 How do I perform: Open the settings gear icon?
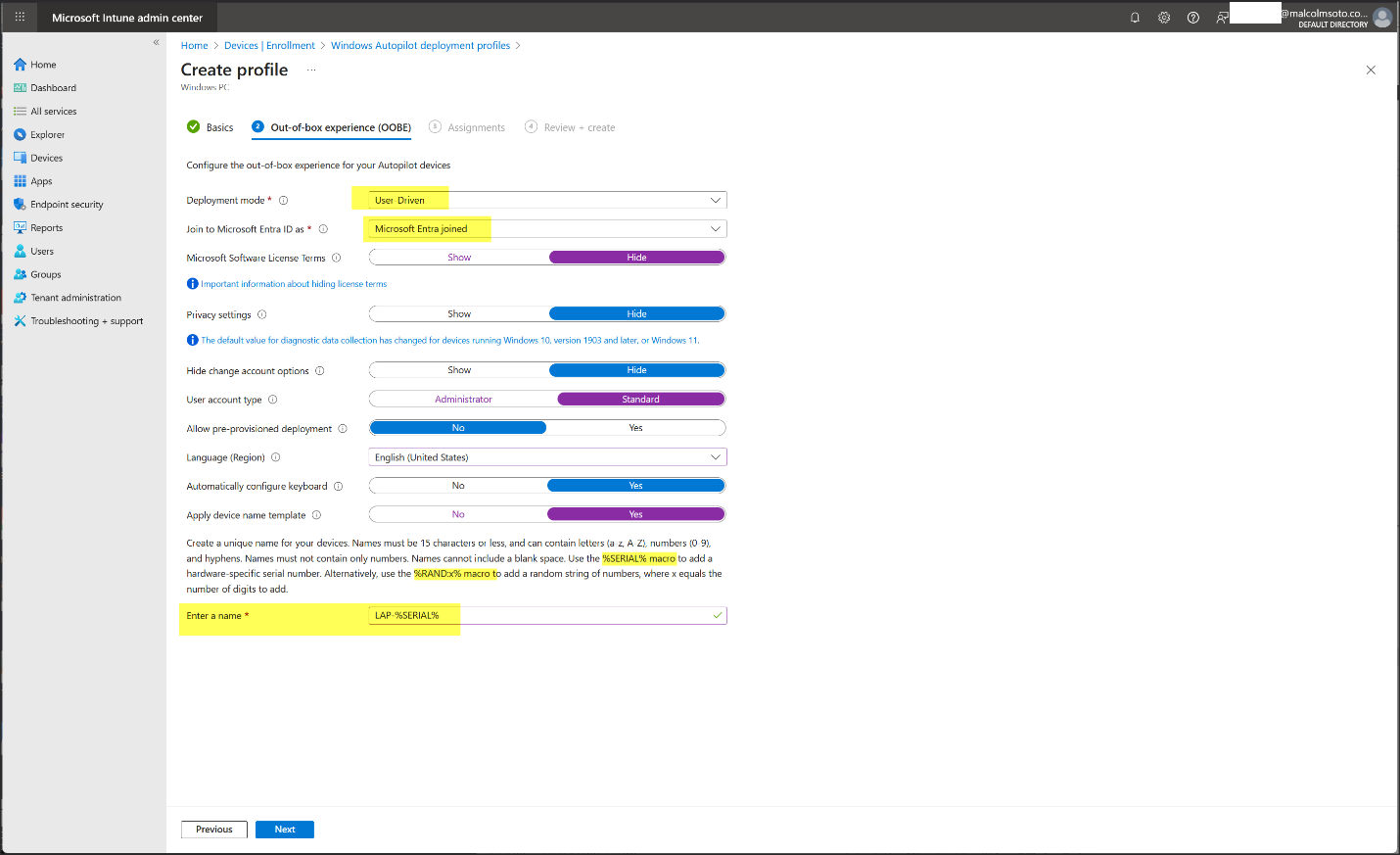[x=1164, y=18]
